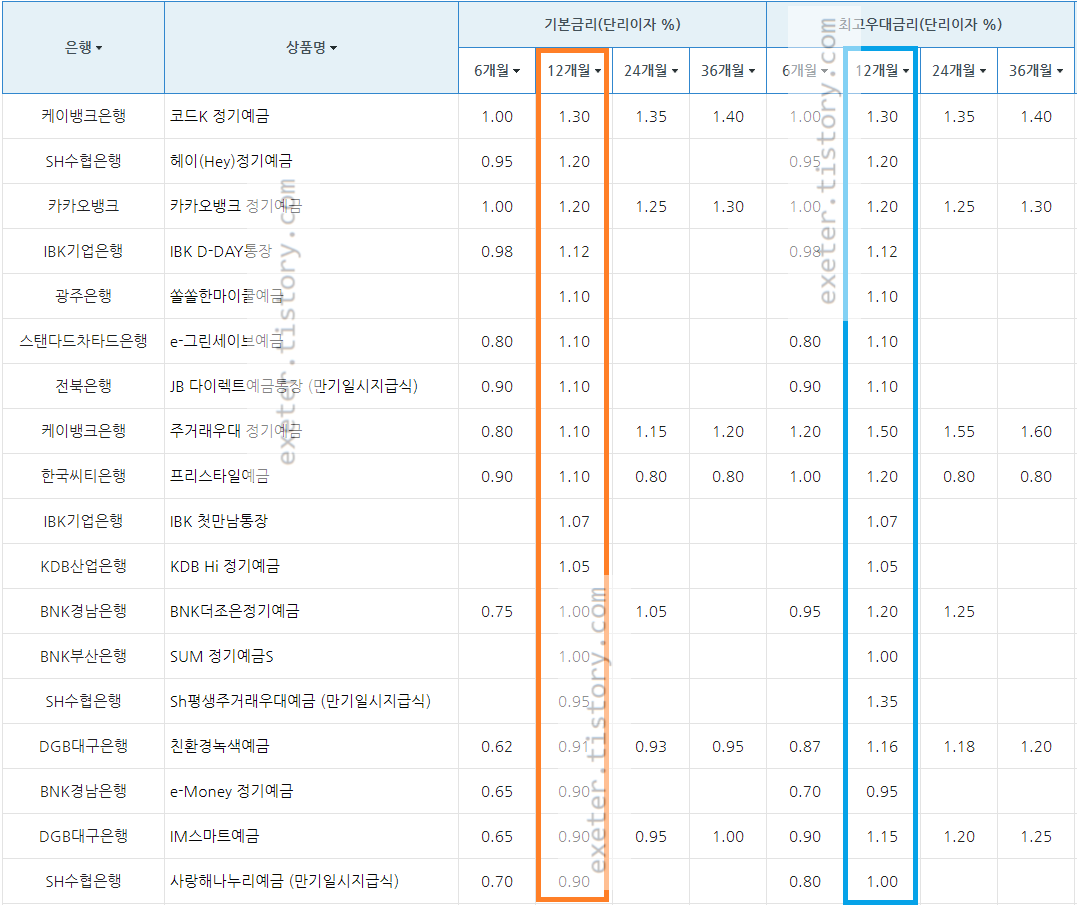Click KDB산업은행 in the bank column
Screen dimensions: 1077x905
pyautogui.click(x=83, y=566)
